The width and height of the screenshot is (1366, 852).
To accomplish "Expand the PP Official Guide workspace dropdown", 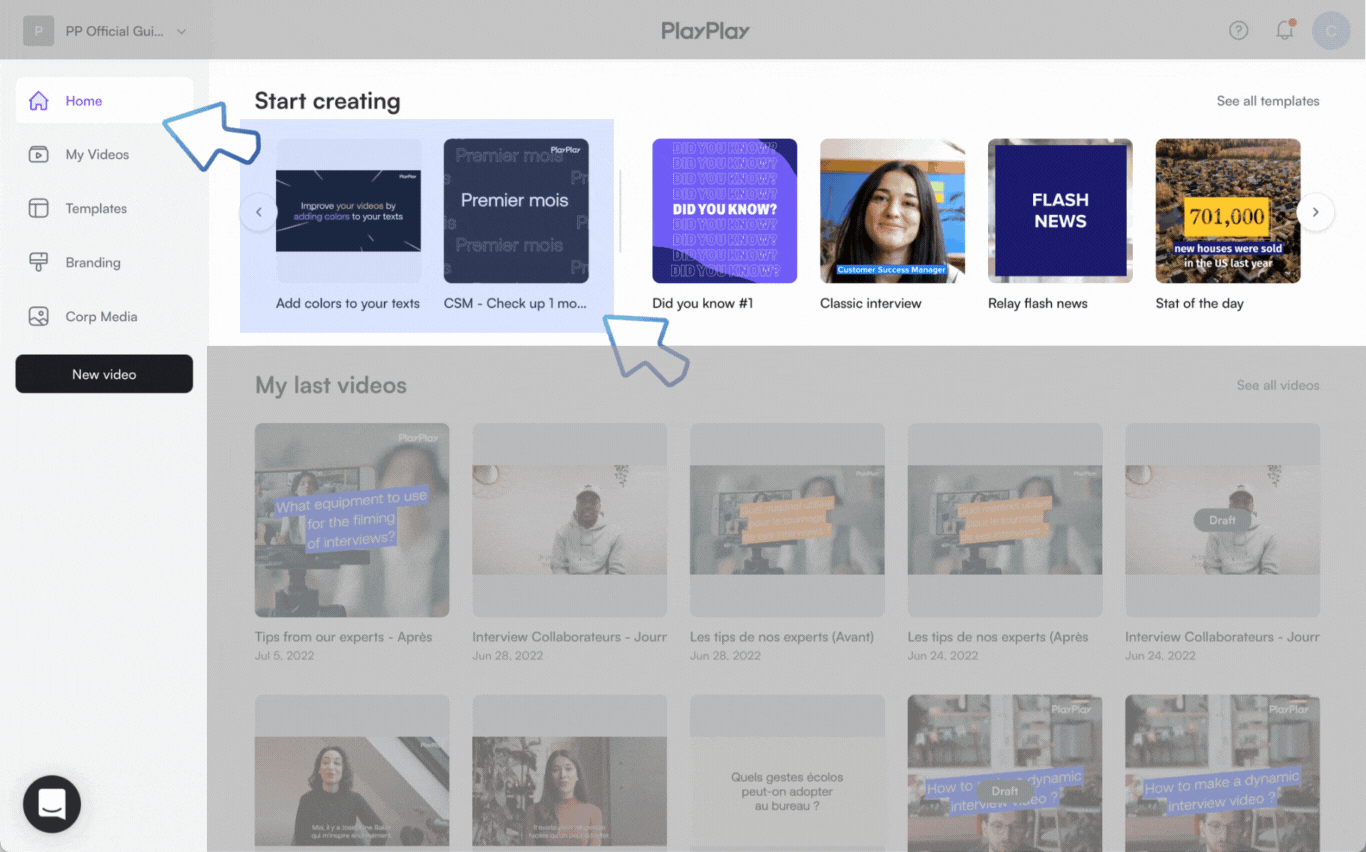I will coord(181,31).
